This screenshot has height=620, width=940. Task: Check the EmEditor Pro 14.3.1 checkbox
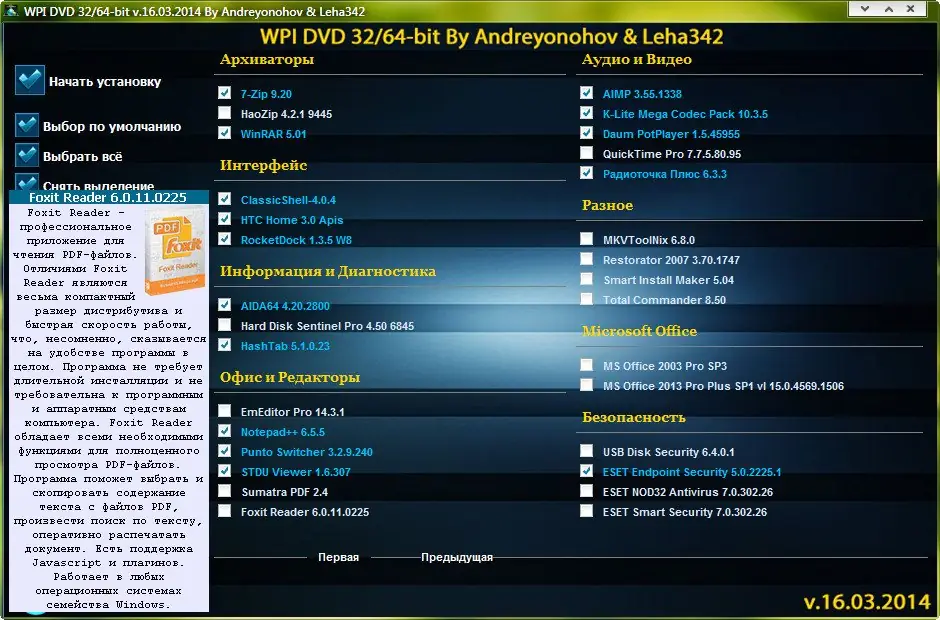(224, 410)
